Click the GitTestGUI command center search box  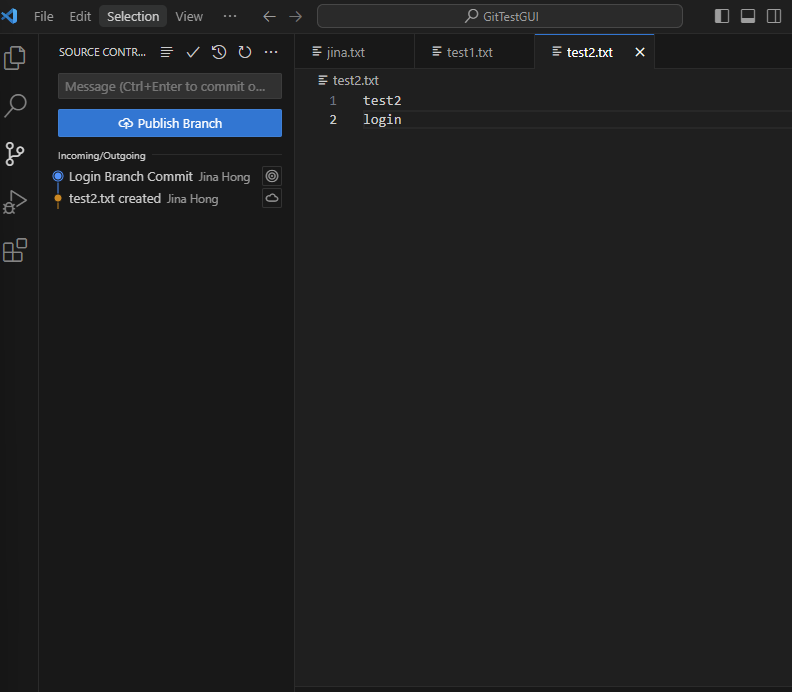(x=500, y=17)
